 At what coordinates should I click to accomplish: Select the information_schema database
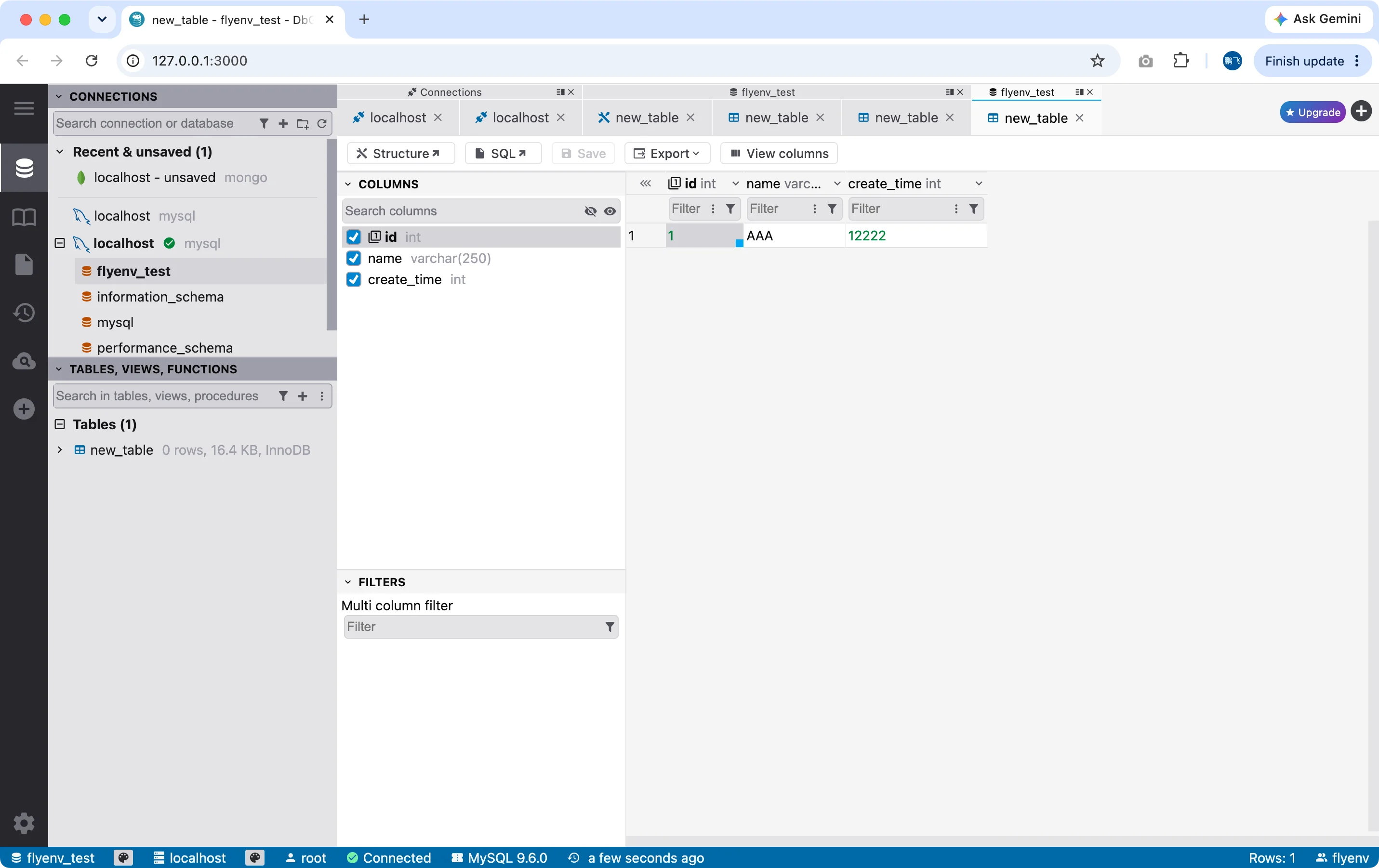[160, 297]
